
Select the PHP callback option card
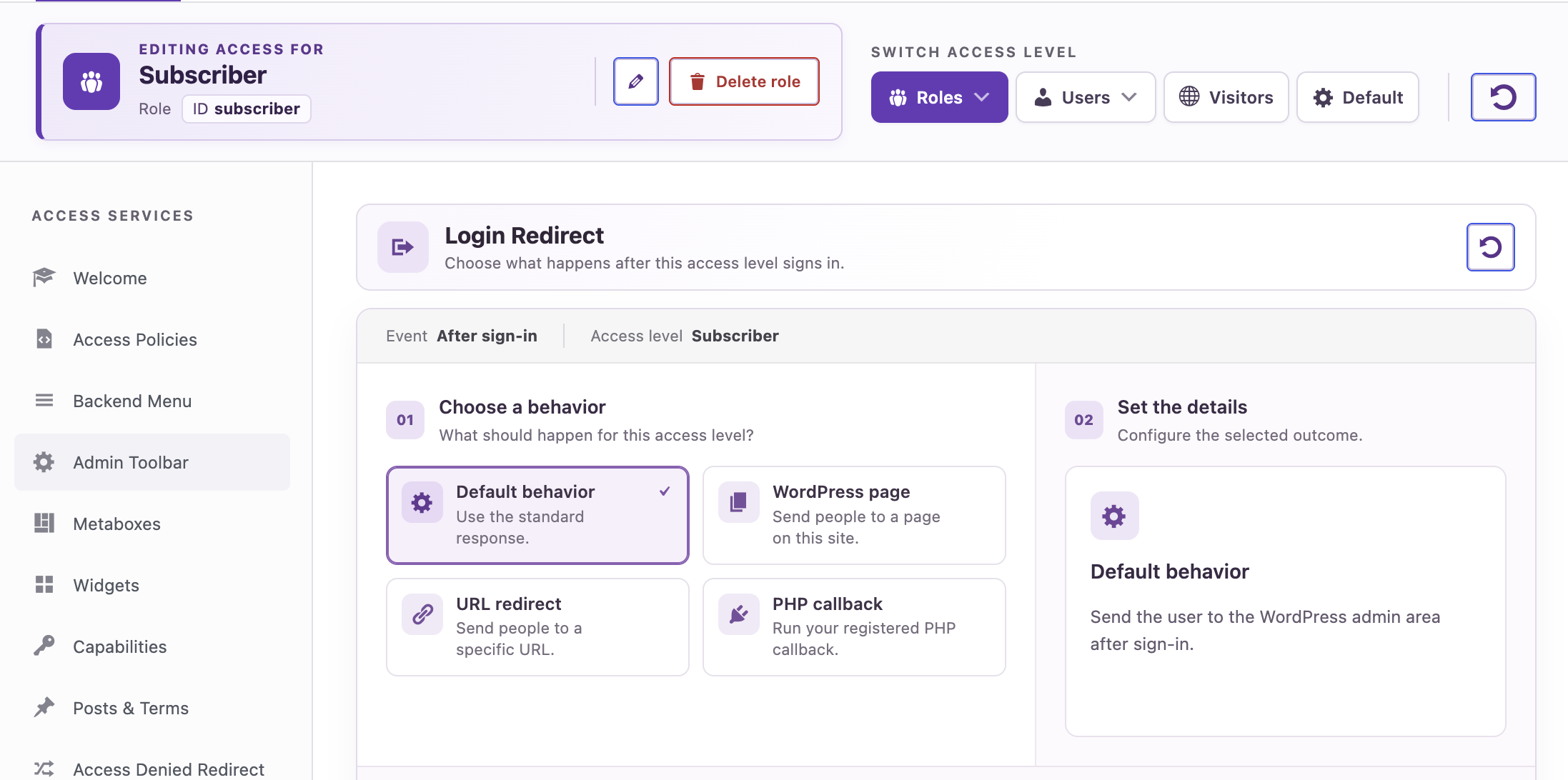(854, 627)
